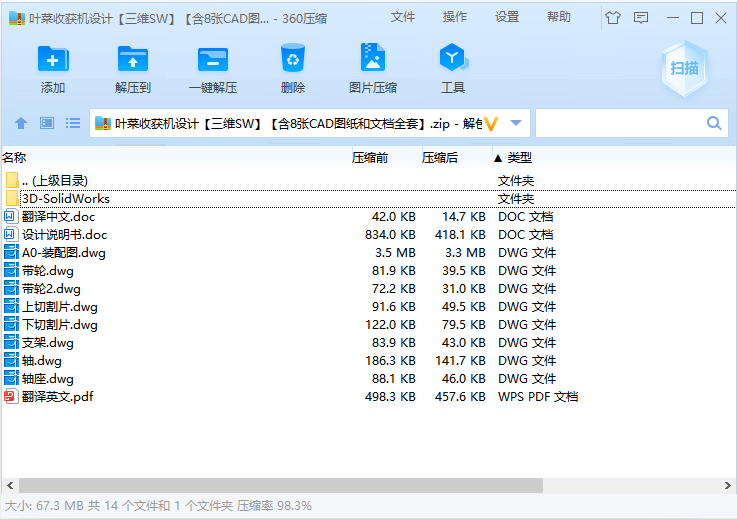This screenshot has width=737, height=519.
Task: Click the 删除 (Delete) trash icon
Action: point(293,58)
